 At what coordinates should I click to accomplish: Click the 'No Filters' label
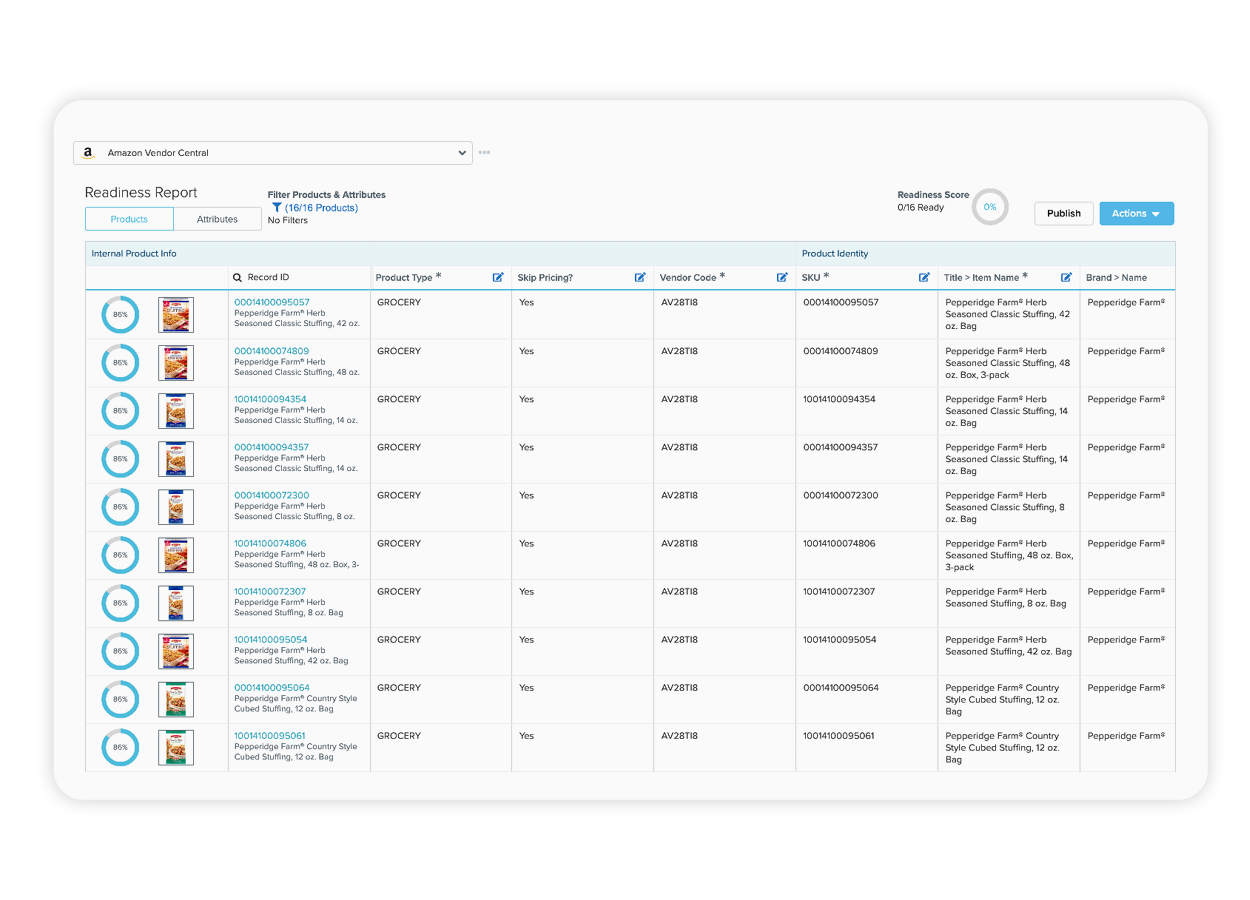pyautogui.click(x=288, y=220)
